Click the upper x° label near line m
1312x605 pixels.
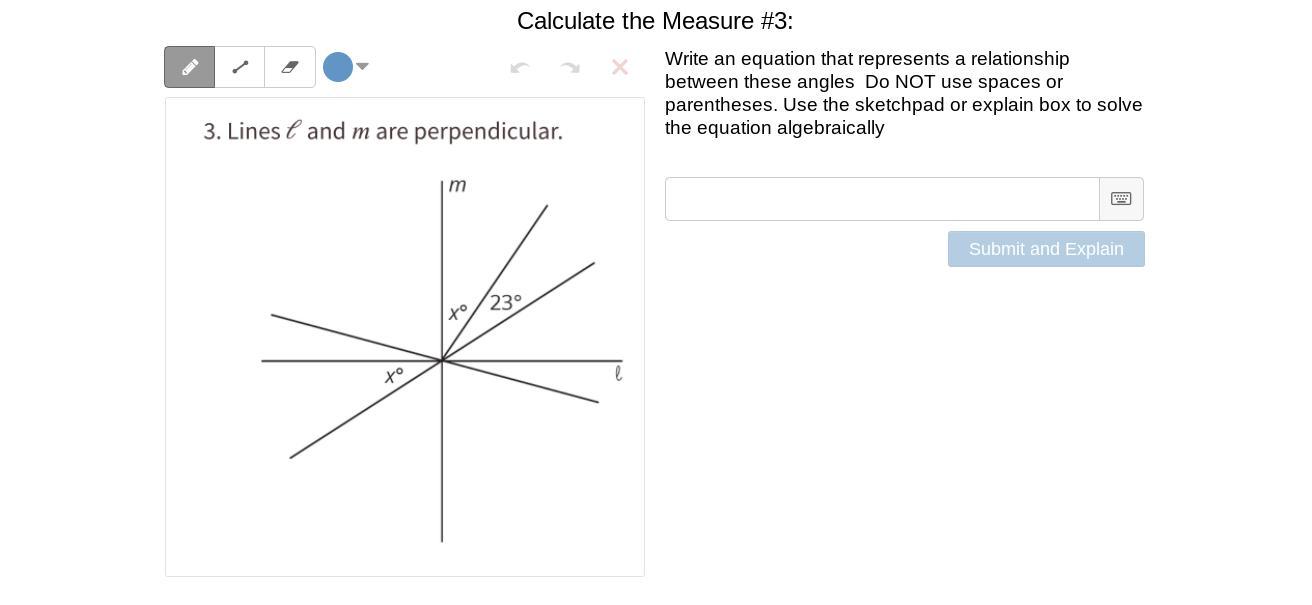(x=458, y=312)
